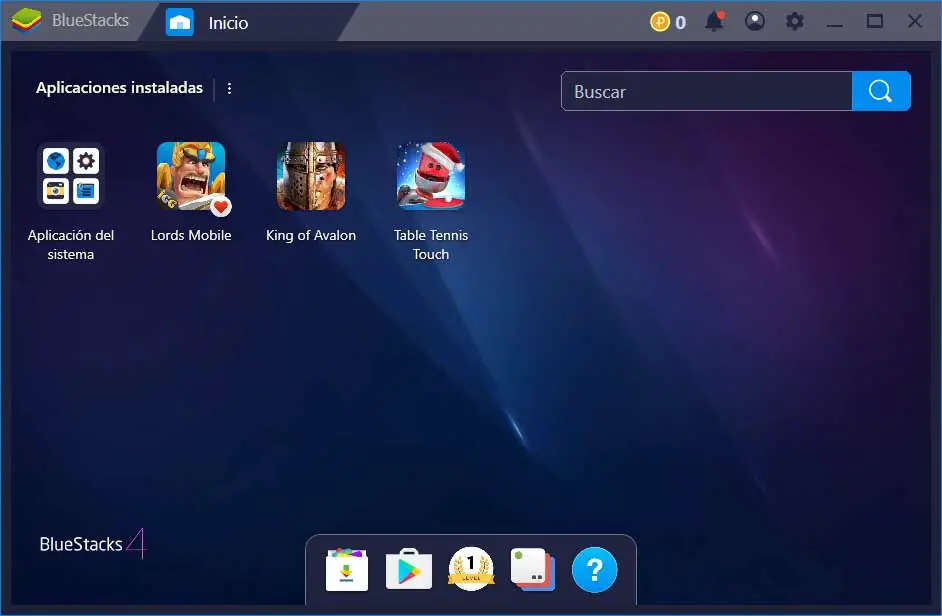Open the notifications bell

pos(714,22)
